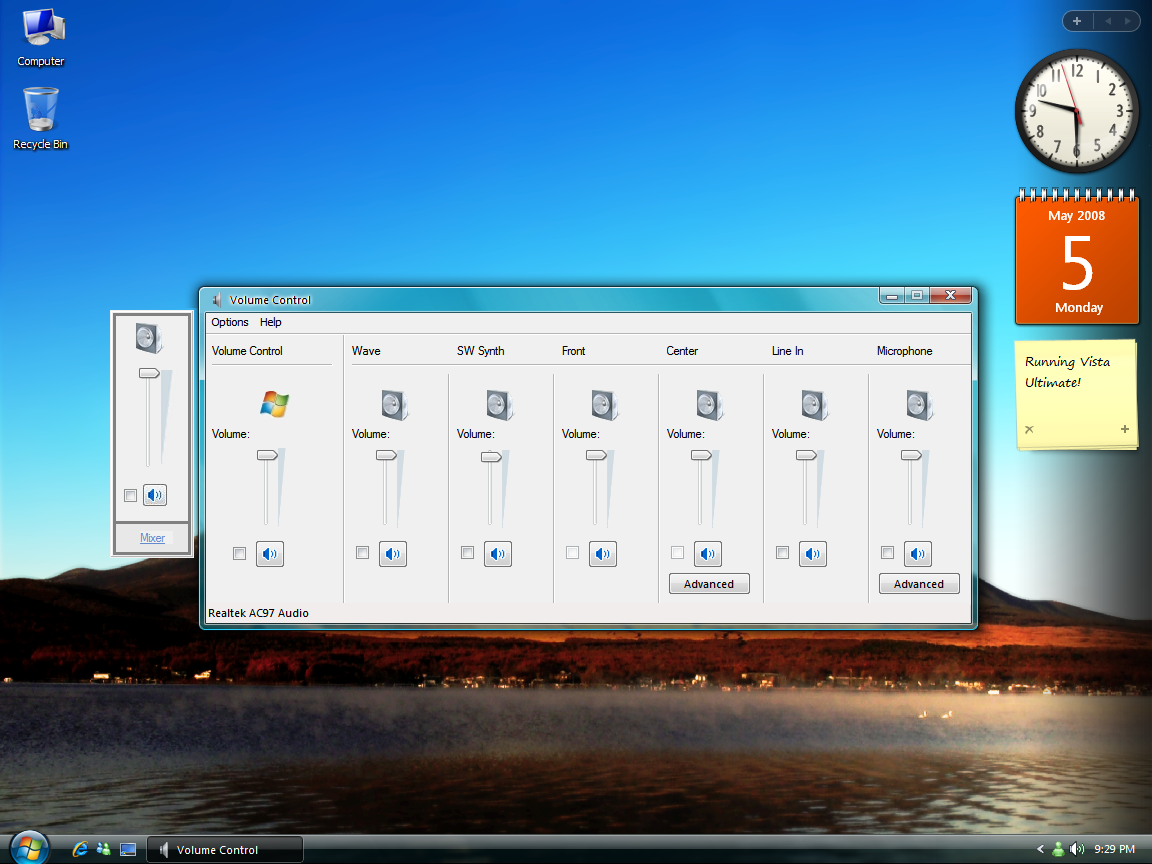
Task: Enable mute for the Center channel
Action: pyautogui.click(x=677, y=553)
